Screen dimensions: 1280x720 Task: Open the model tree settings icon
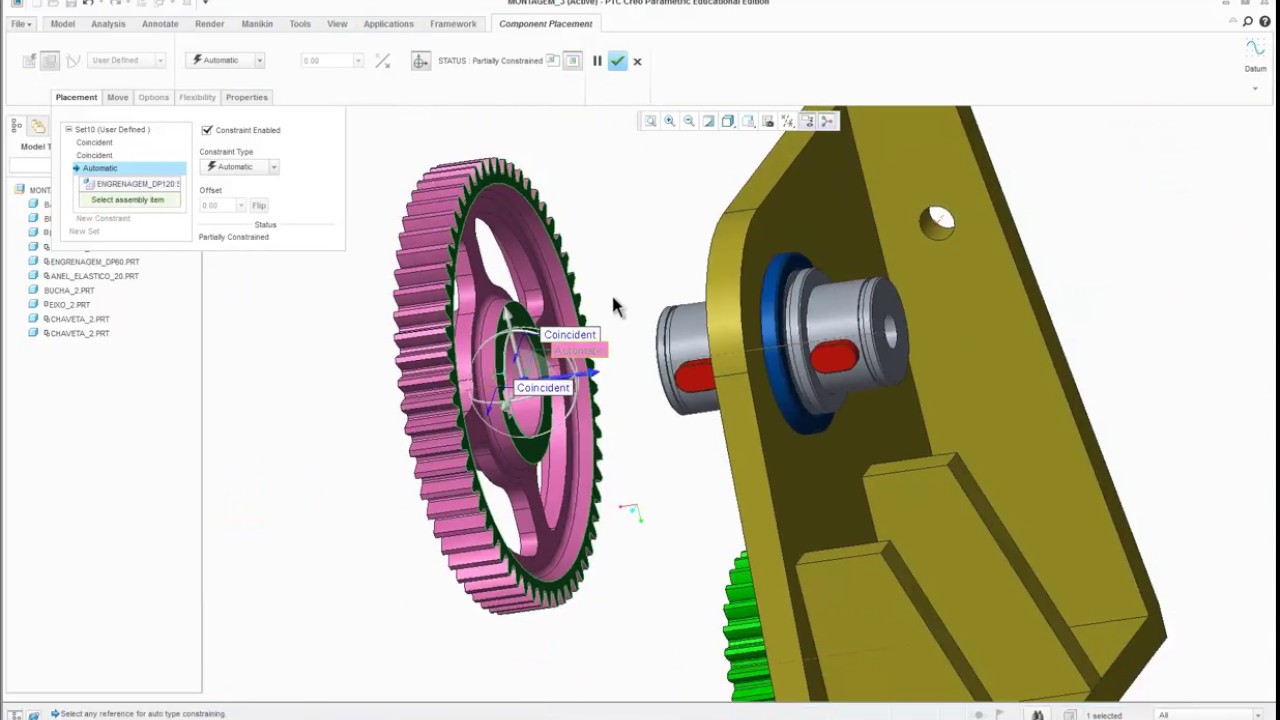tap(17, 126)
